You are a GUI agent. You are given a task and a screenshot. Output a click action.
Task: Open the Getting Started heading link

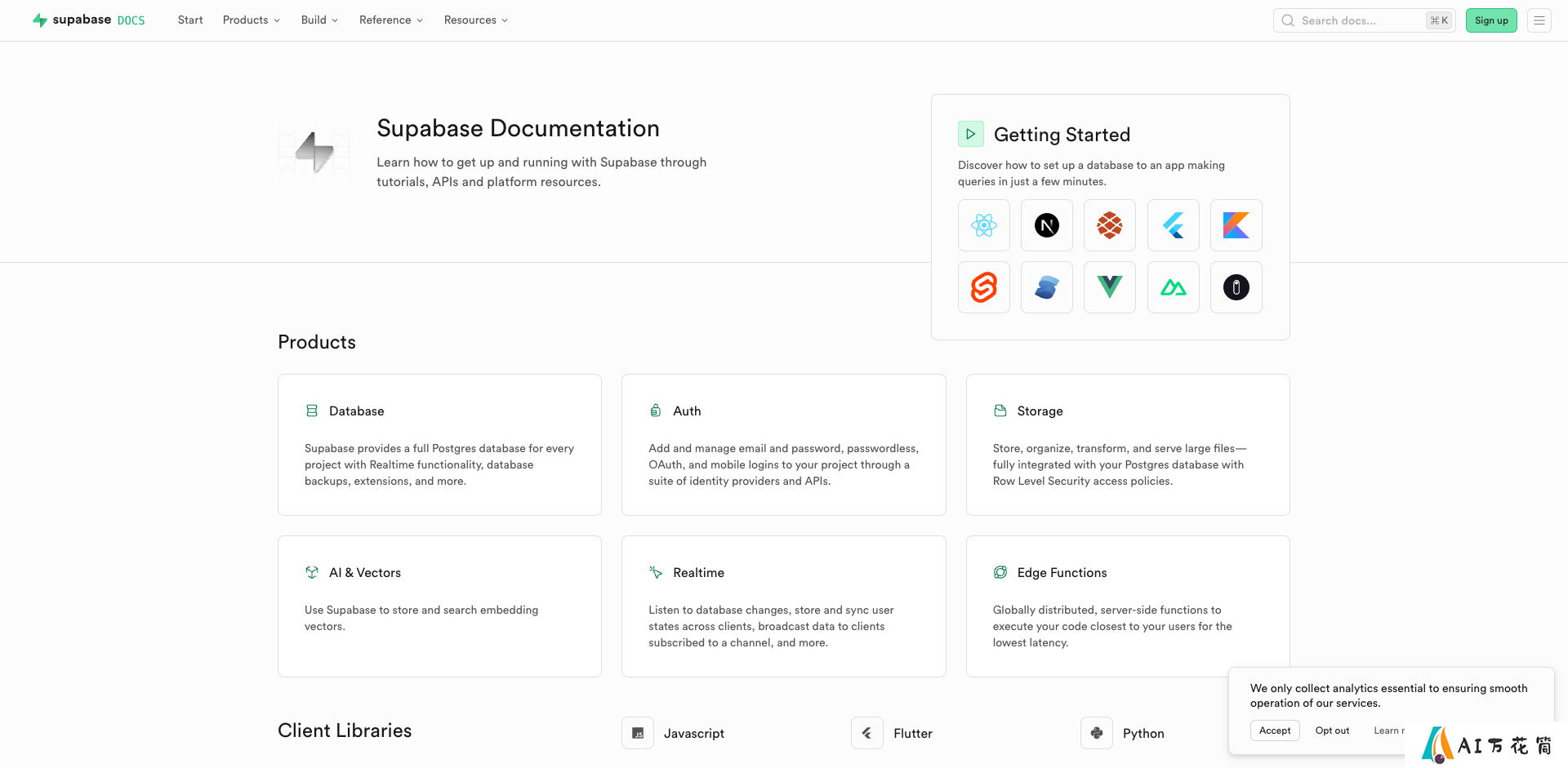[x=1062, y=135]
